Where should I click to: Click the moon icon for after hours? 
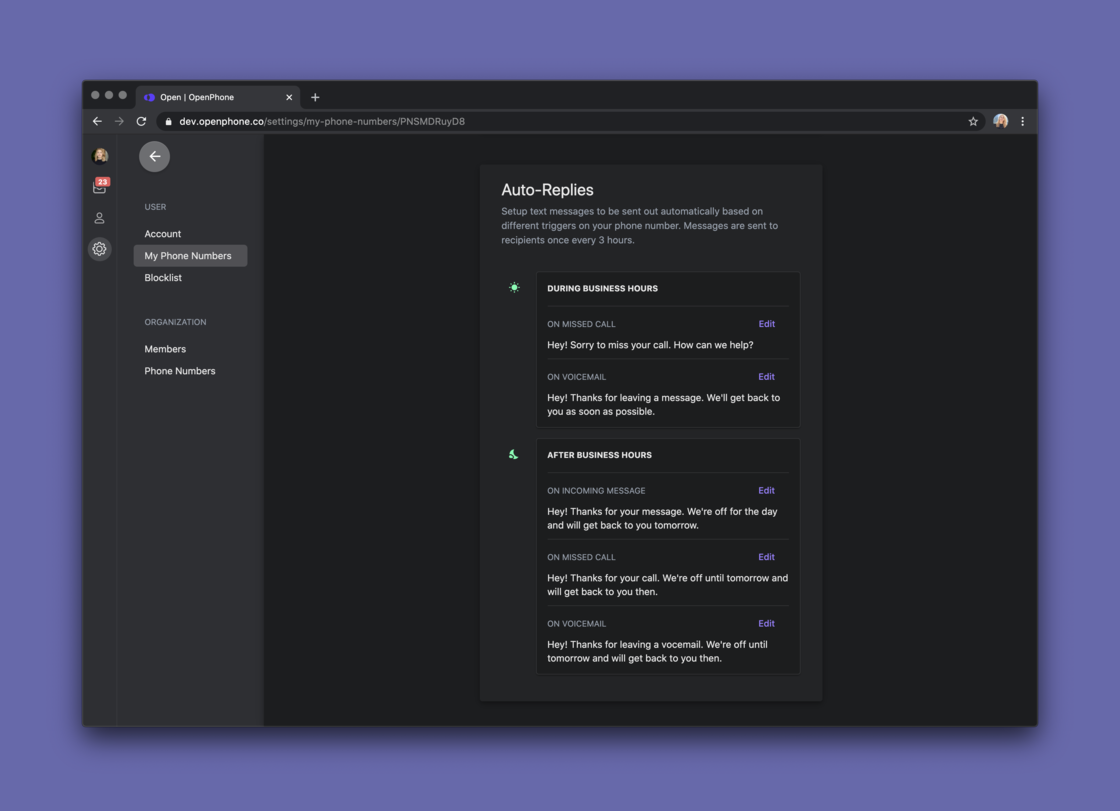tap(514, 454)
